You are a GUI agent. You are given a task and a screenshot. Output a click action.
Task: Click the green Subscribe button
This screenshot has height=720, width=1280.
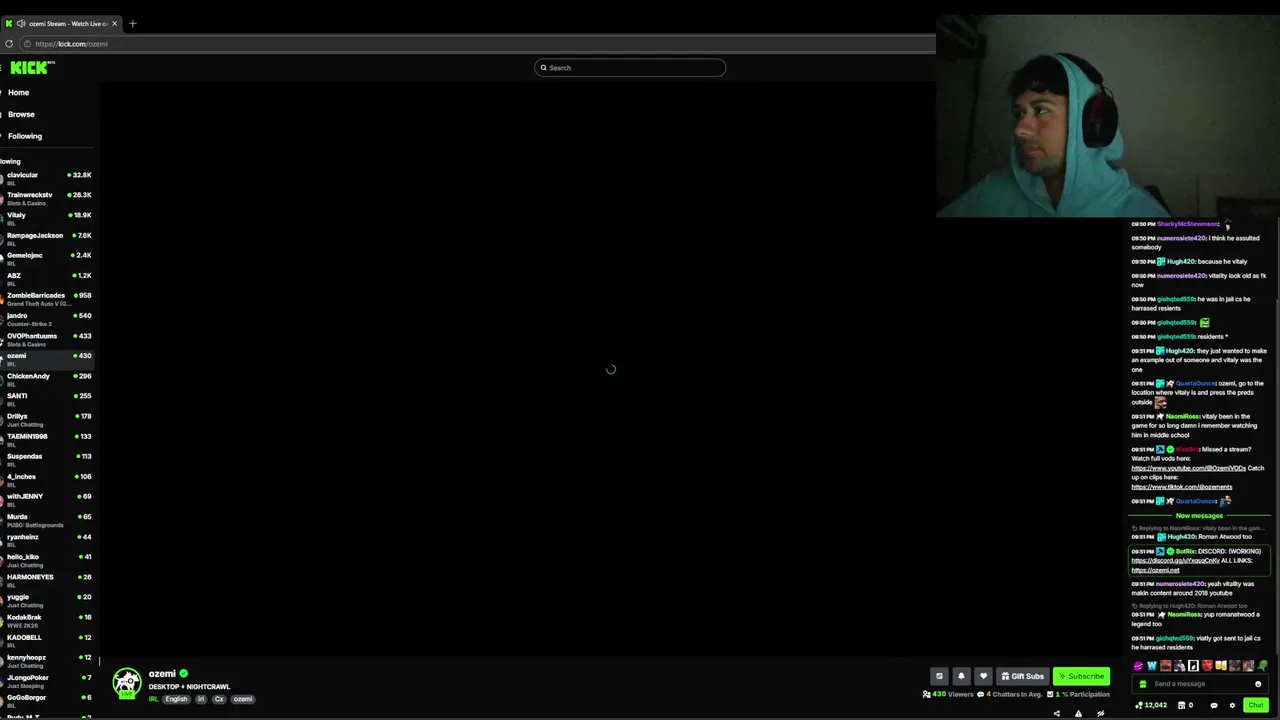(1081, 676)
